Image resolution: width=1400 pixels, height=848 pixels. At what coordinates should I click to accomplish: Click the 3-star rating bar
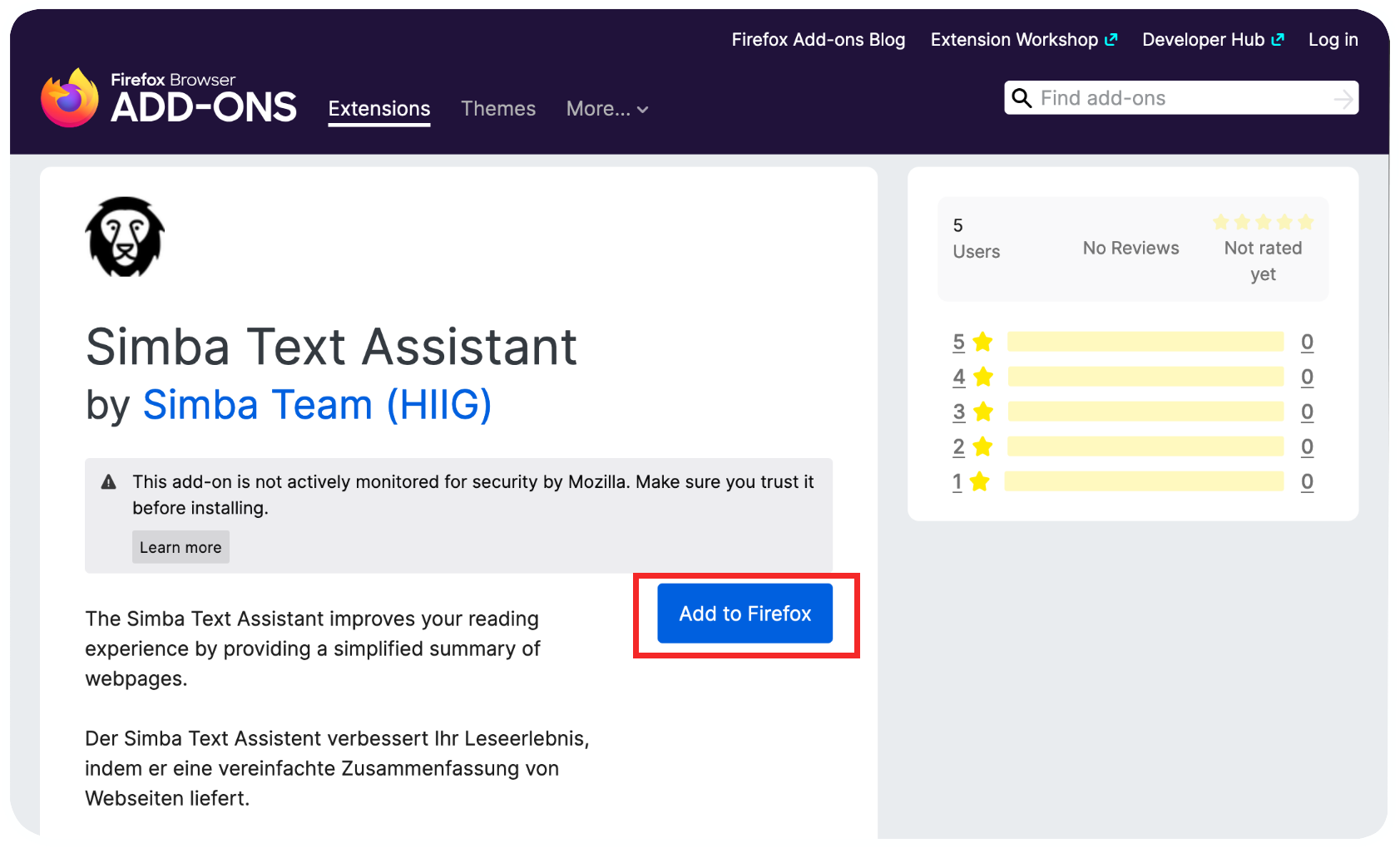tap(1145, 412)
